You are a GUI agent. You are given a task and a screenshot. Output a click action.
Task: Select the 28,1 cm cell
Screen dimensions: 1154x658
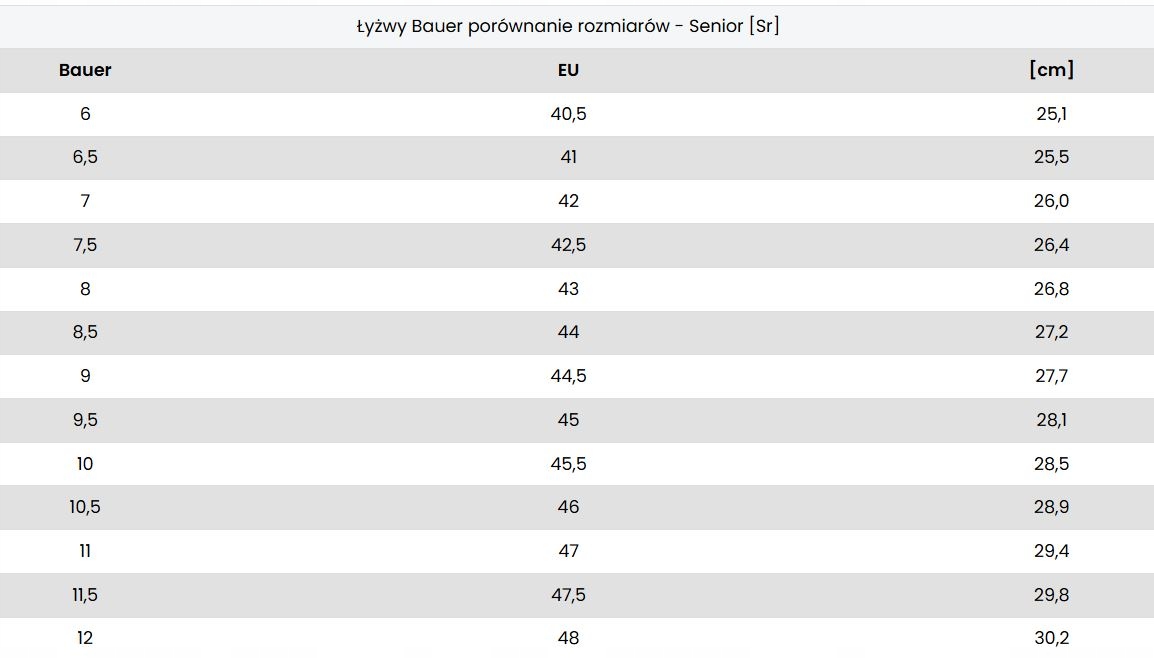pyautogui.click(x=1051, y=420)
